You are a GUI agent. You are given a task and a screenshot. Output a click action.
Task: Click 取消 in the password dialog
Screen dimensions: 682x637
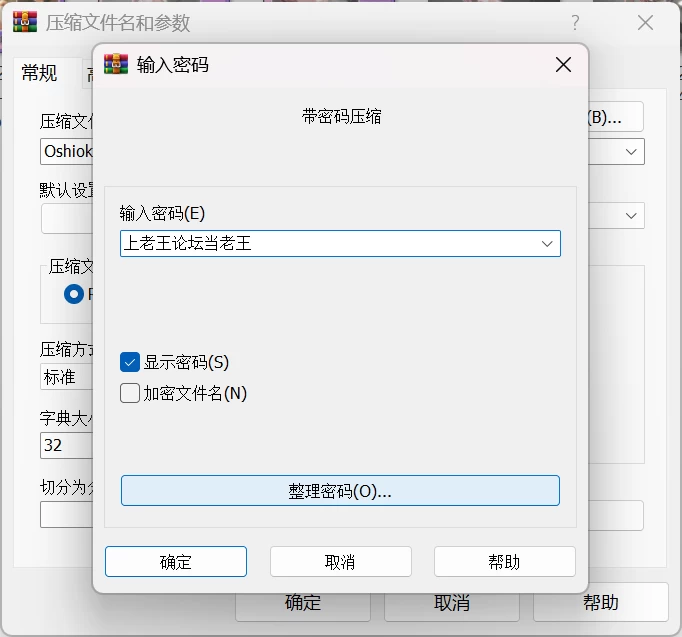click(340, 562)
